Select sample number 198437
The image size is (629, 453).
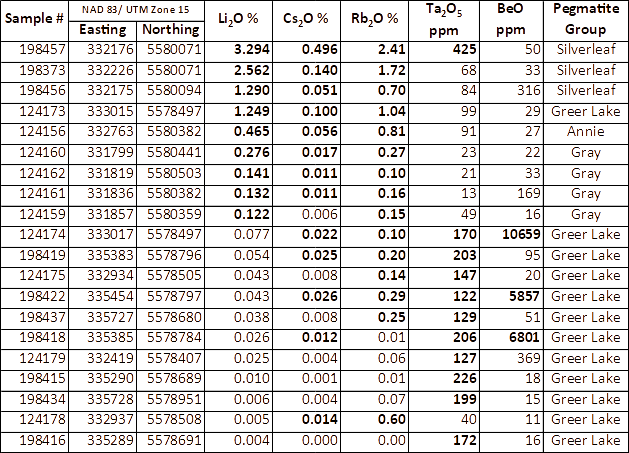coord(42,317)
